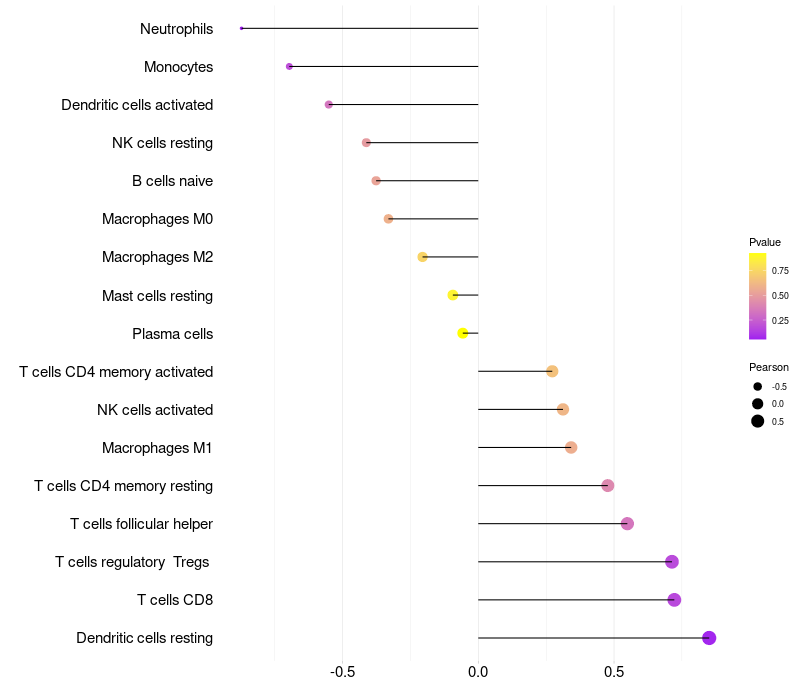This screenshot has height=700, width=800.
Task: Click the Pearson -0.5 legend circle
Action: (758, 387)
